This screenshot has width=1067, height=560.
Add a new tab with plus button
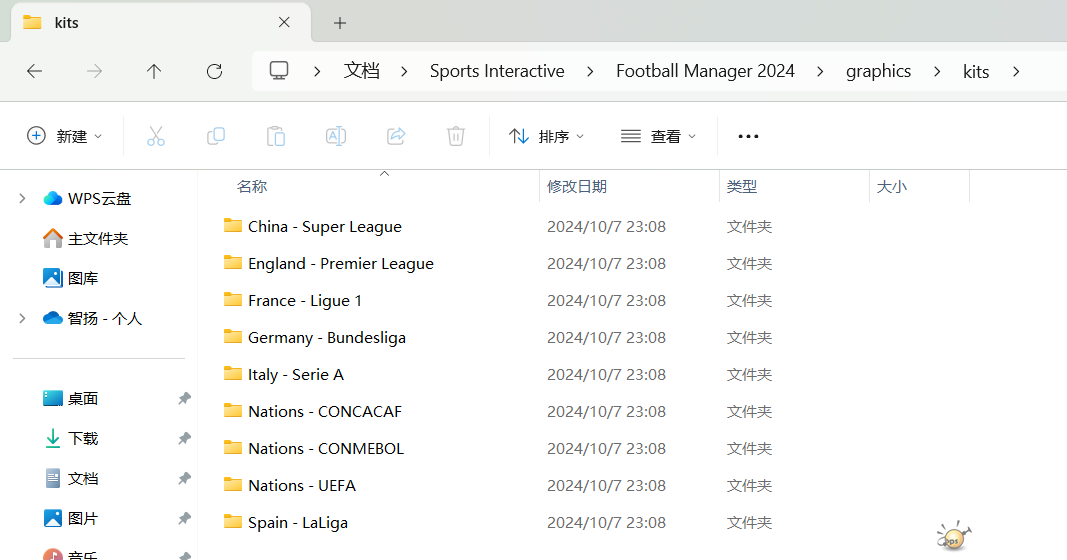[340, 22]
